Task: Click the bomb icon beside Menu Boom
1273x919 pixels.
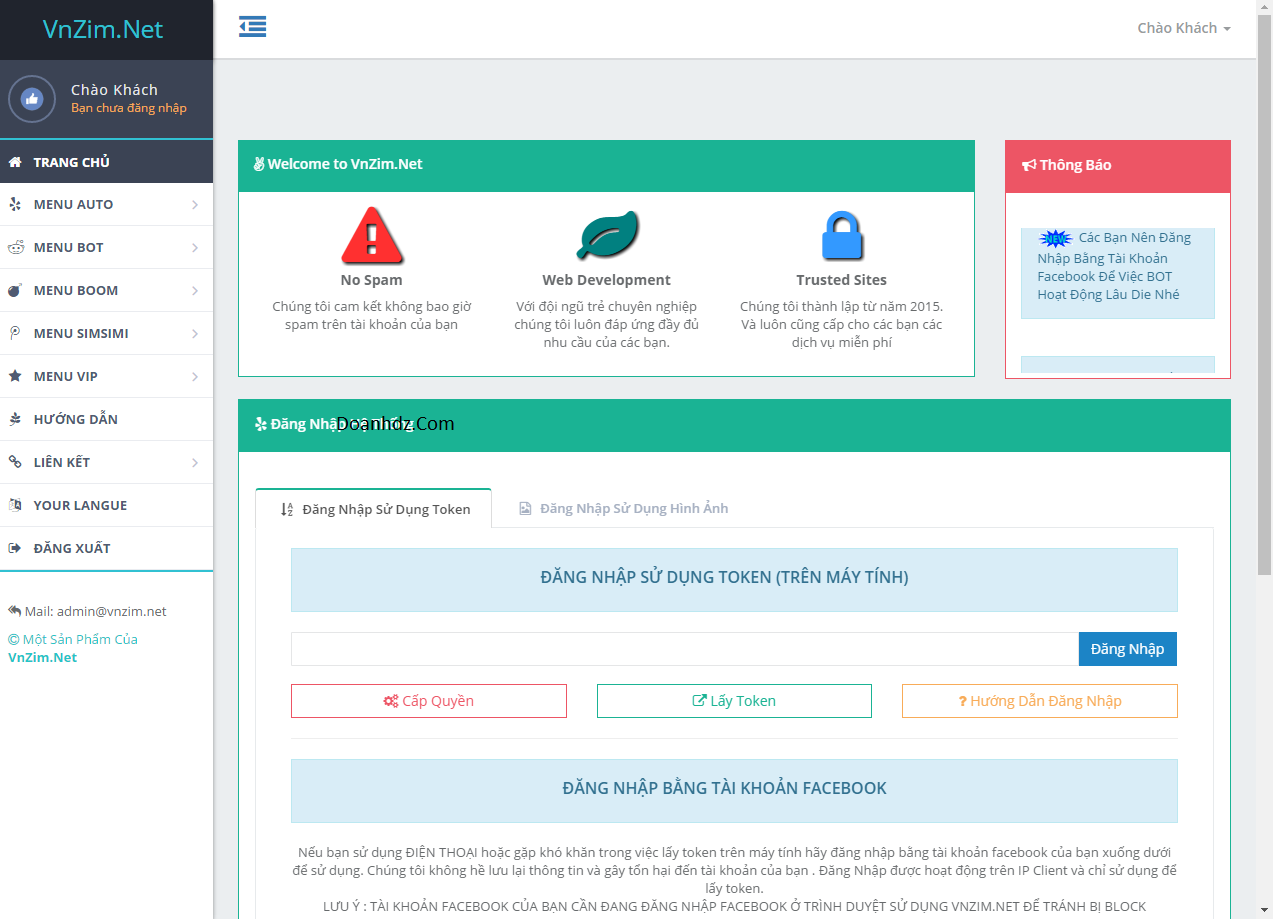Action: pyautogui.click(x=15, y=291)
